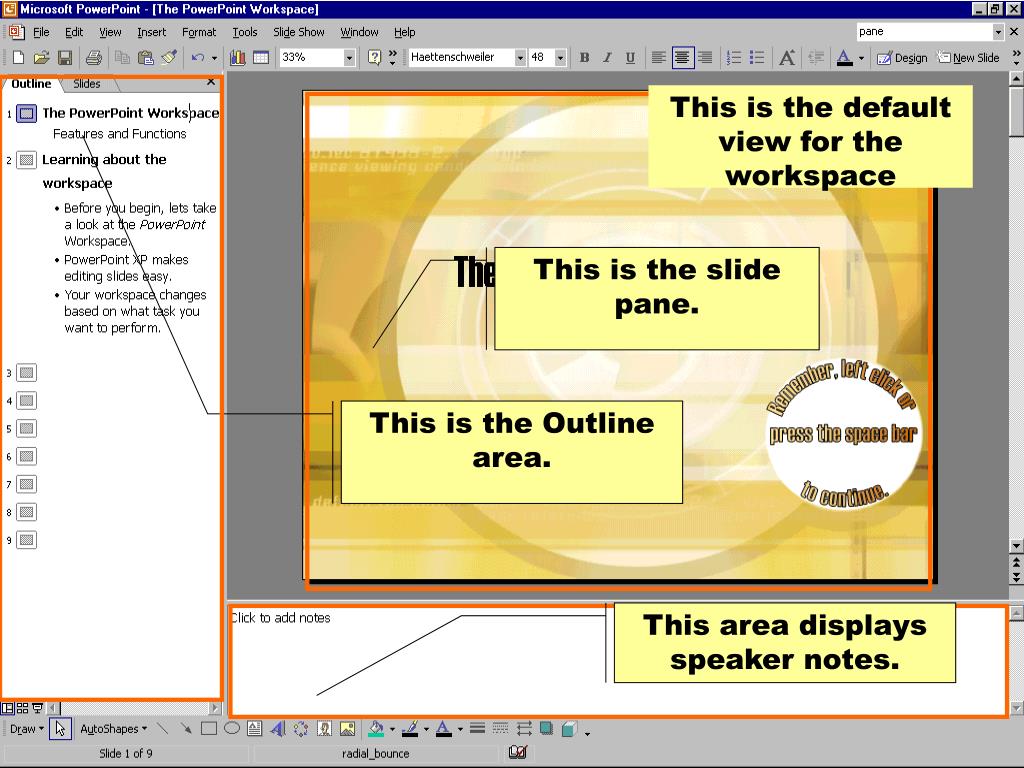
Task: Apply Shadow Style to object
Action: 547,729
